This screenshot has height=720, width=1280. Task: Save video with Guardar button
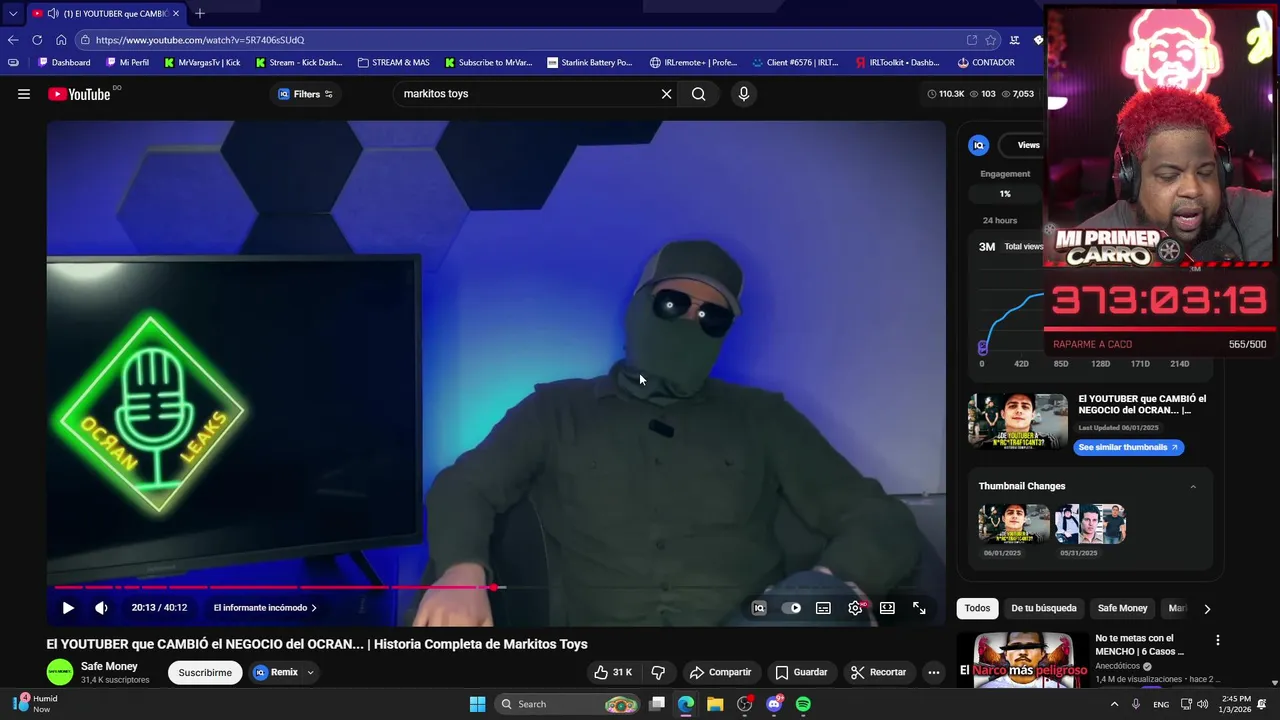point(801,672)
